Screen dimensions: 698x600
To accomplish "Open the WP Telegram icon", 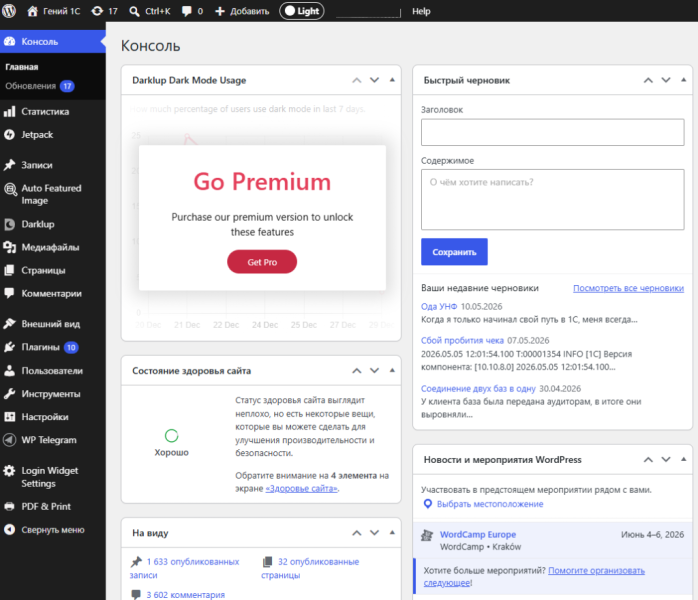I will point(9,440).
